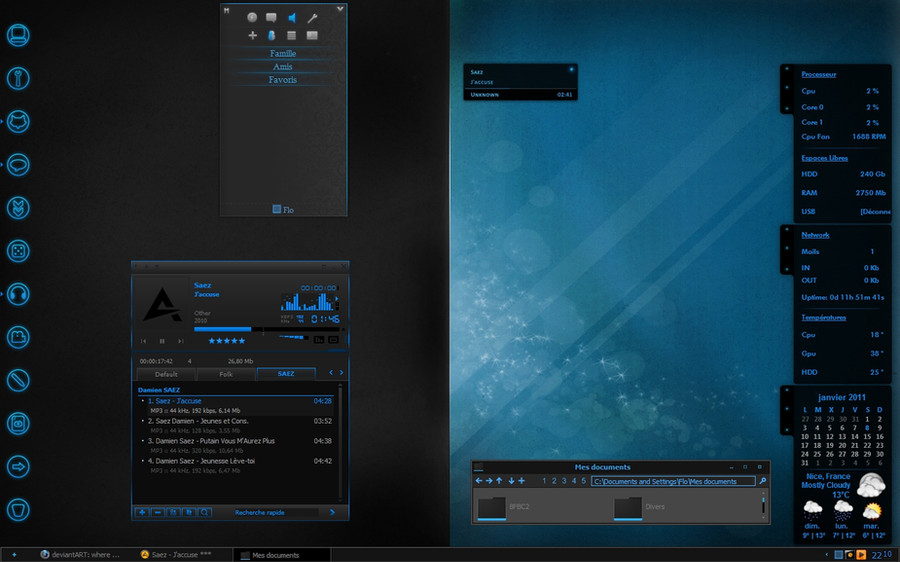Click the arrow next to Recherche rapide
Viewport: 900px width, 562px height.
[x=332, y=512]
